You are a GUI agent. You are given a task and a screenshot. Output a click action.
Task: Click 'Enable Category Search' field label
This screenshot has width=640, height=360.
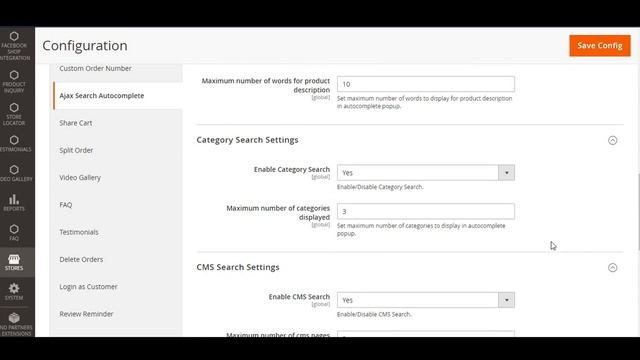292,169
